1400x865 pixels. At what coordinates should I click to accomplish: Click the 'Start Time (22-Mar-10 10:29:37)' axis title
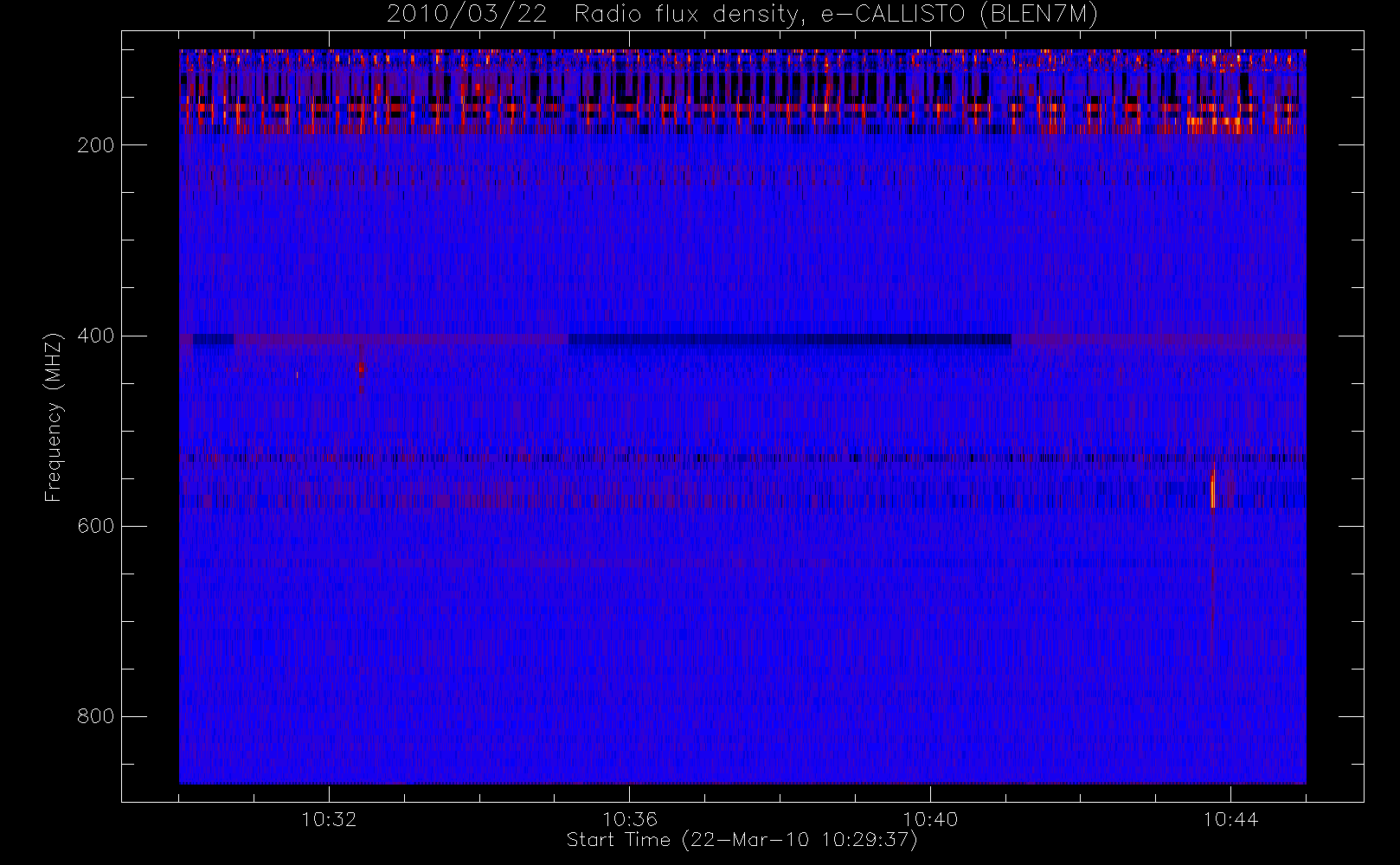coord(742,840)
